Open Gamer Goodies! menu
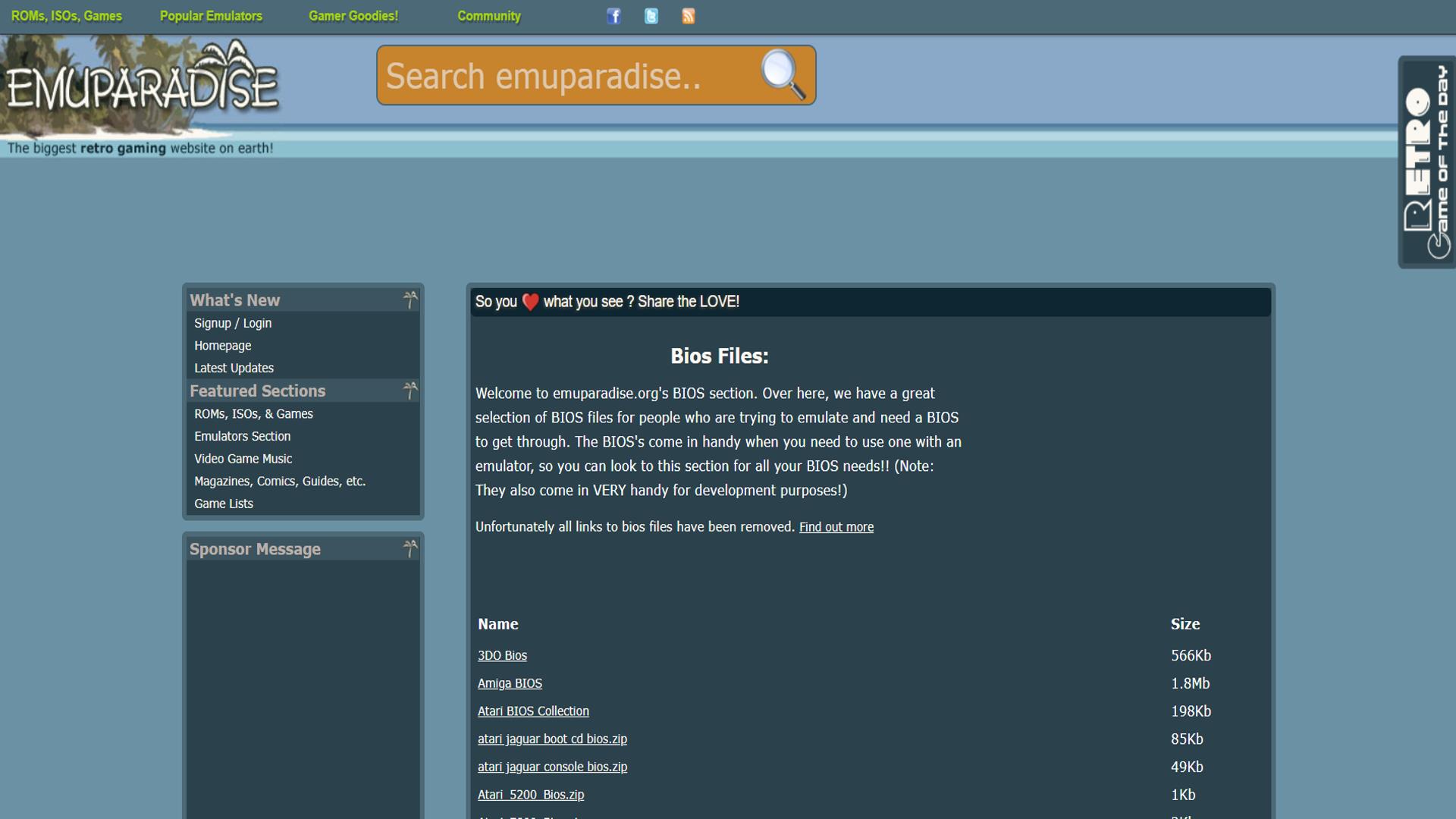 pyautogui.click(x=353, y=16)
